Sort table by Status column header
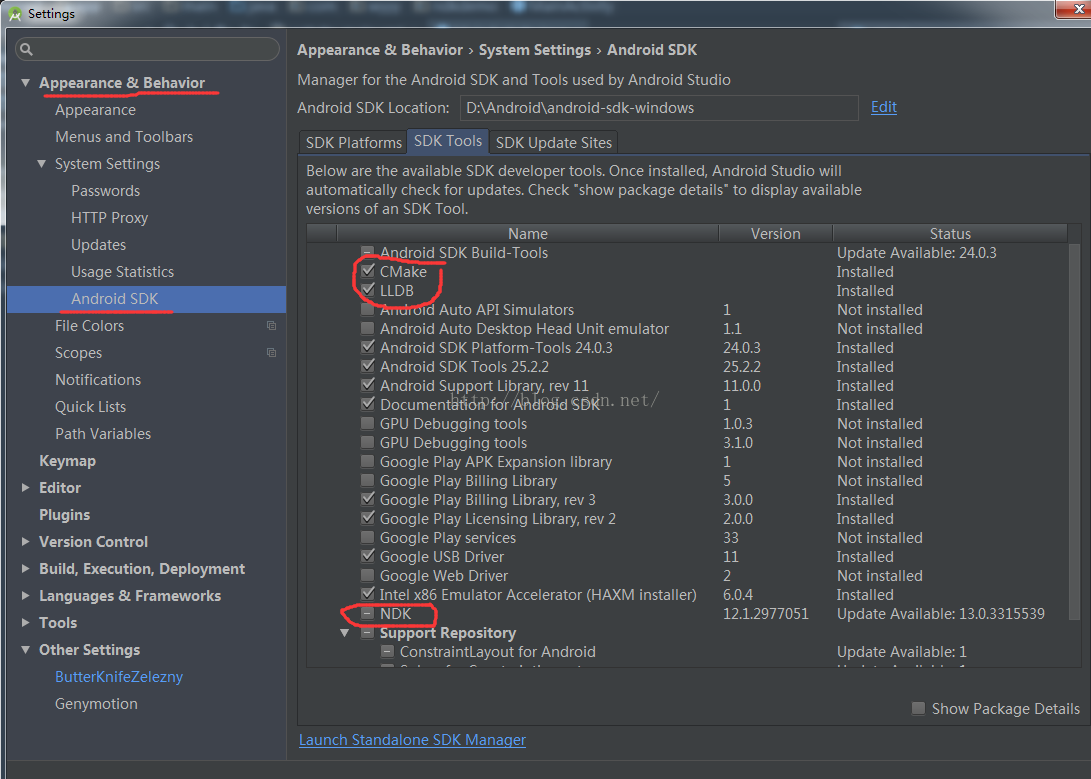 pos(950,234)
